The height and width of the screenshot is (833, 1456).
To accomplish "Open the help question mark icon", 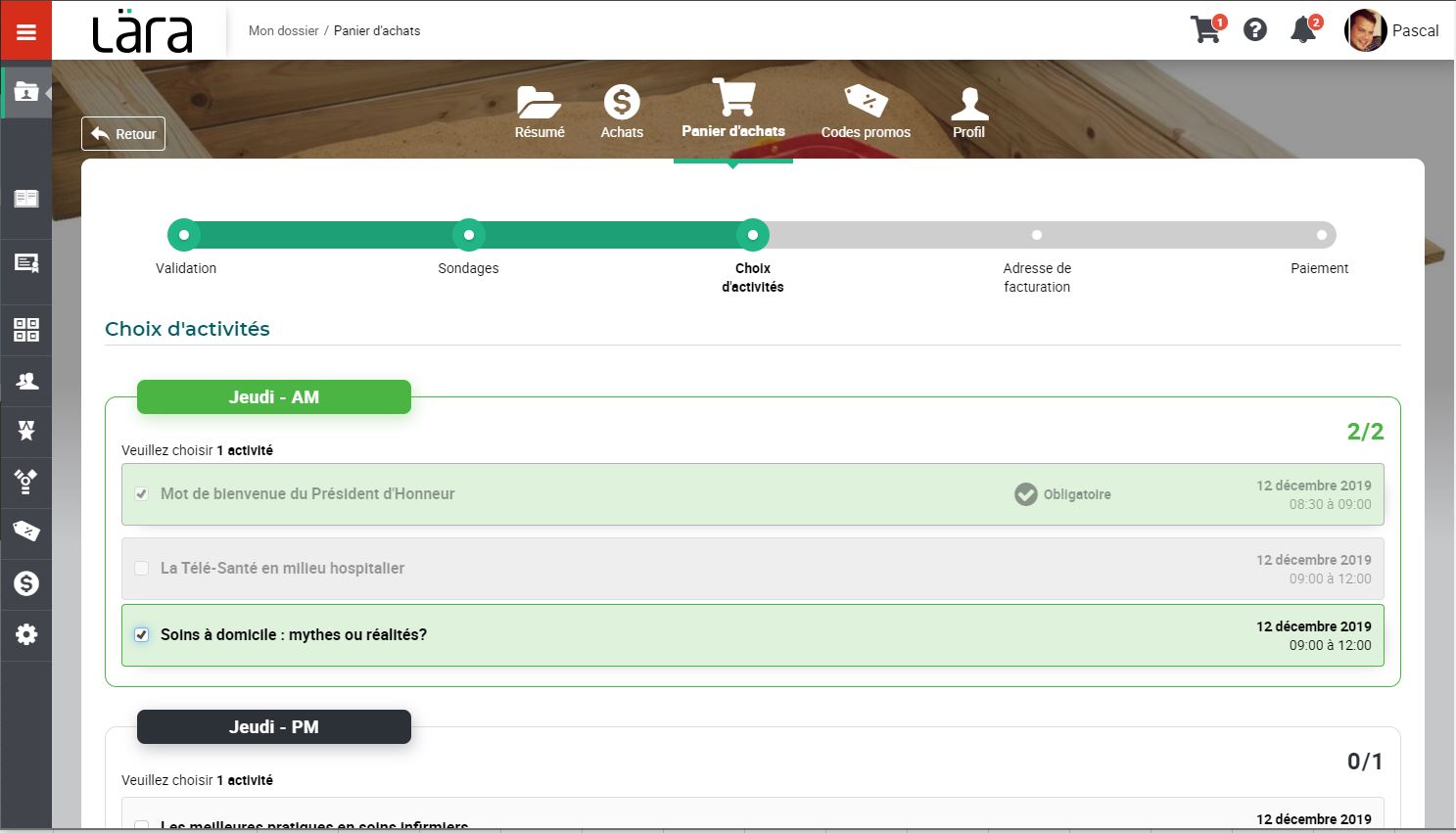I will 1255,29.
